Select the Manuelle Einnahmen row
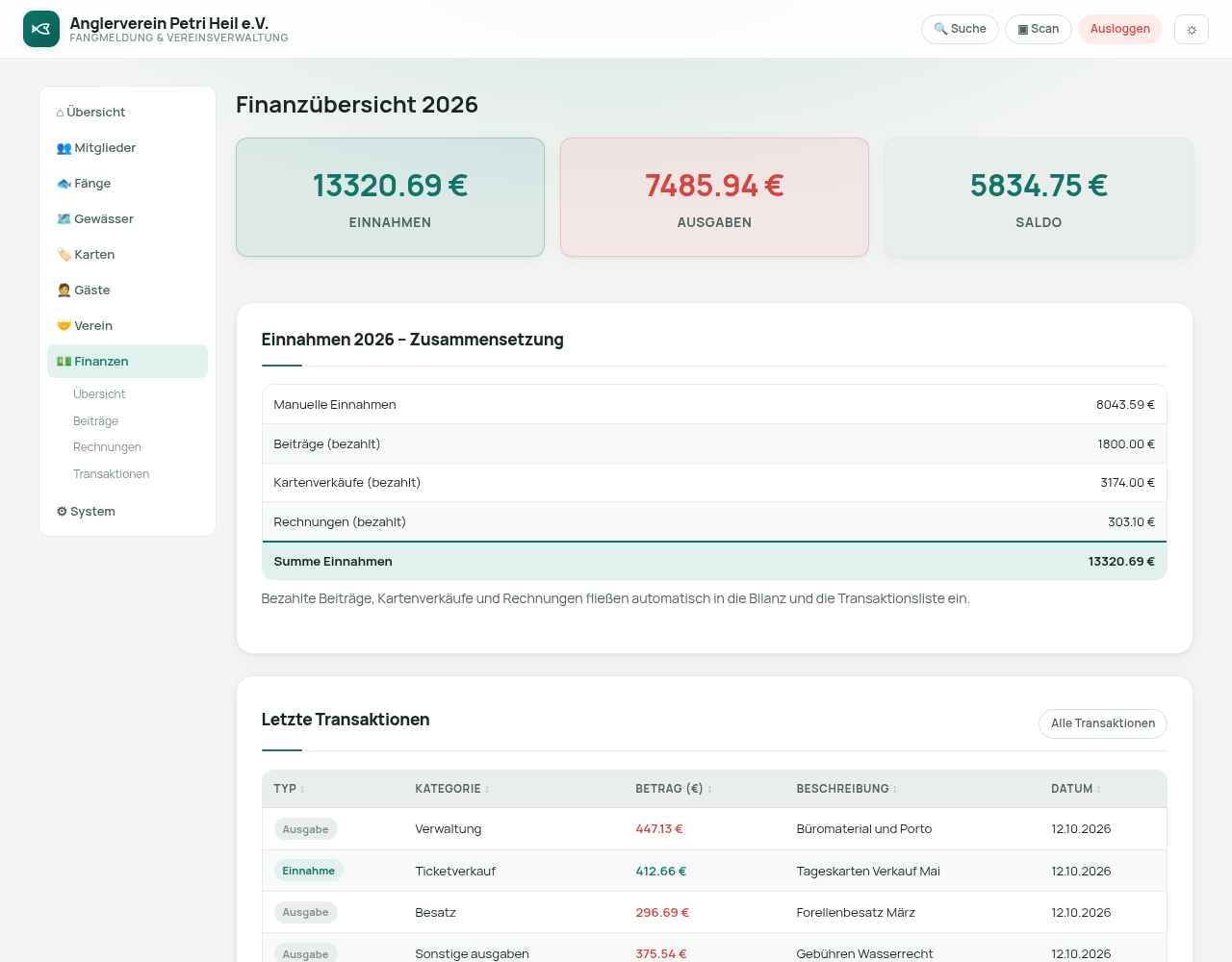1232x962 pixels. [714, 405]
